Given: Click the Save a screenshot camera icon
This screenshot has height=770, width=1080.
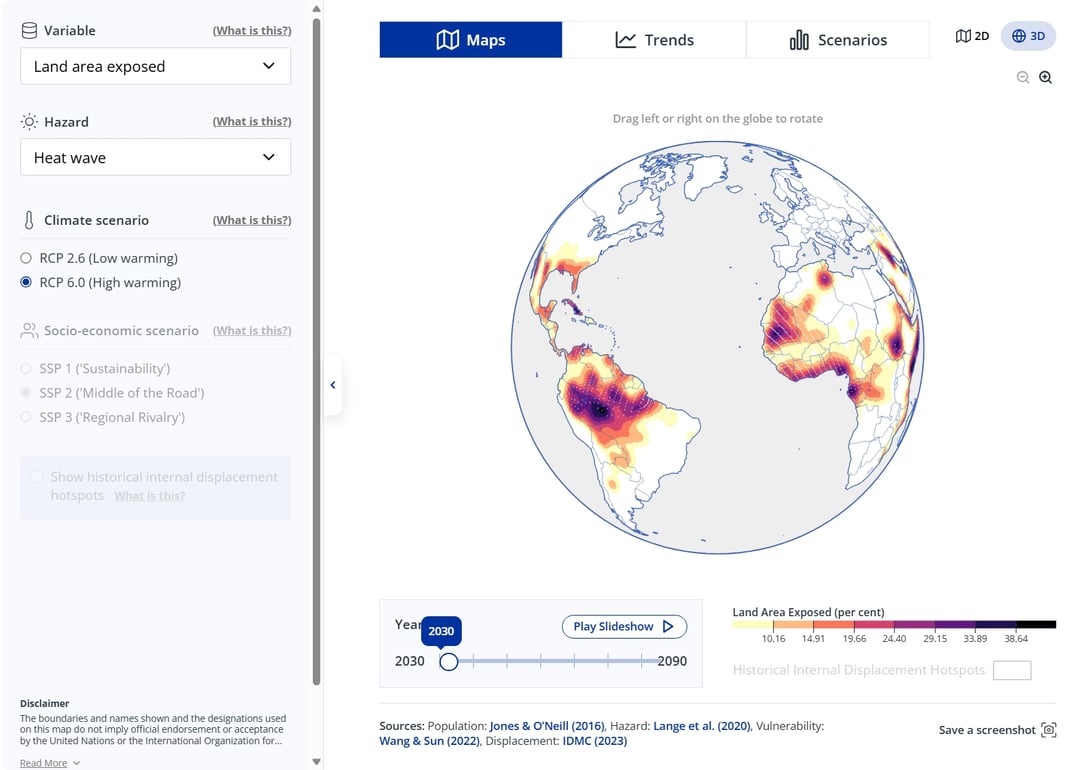Looking at the screenshot, I should (1047, 730).
